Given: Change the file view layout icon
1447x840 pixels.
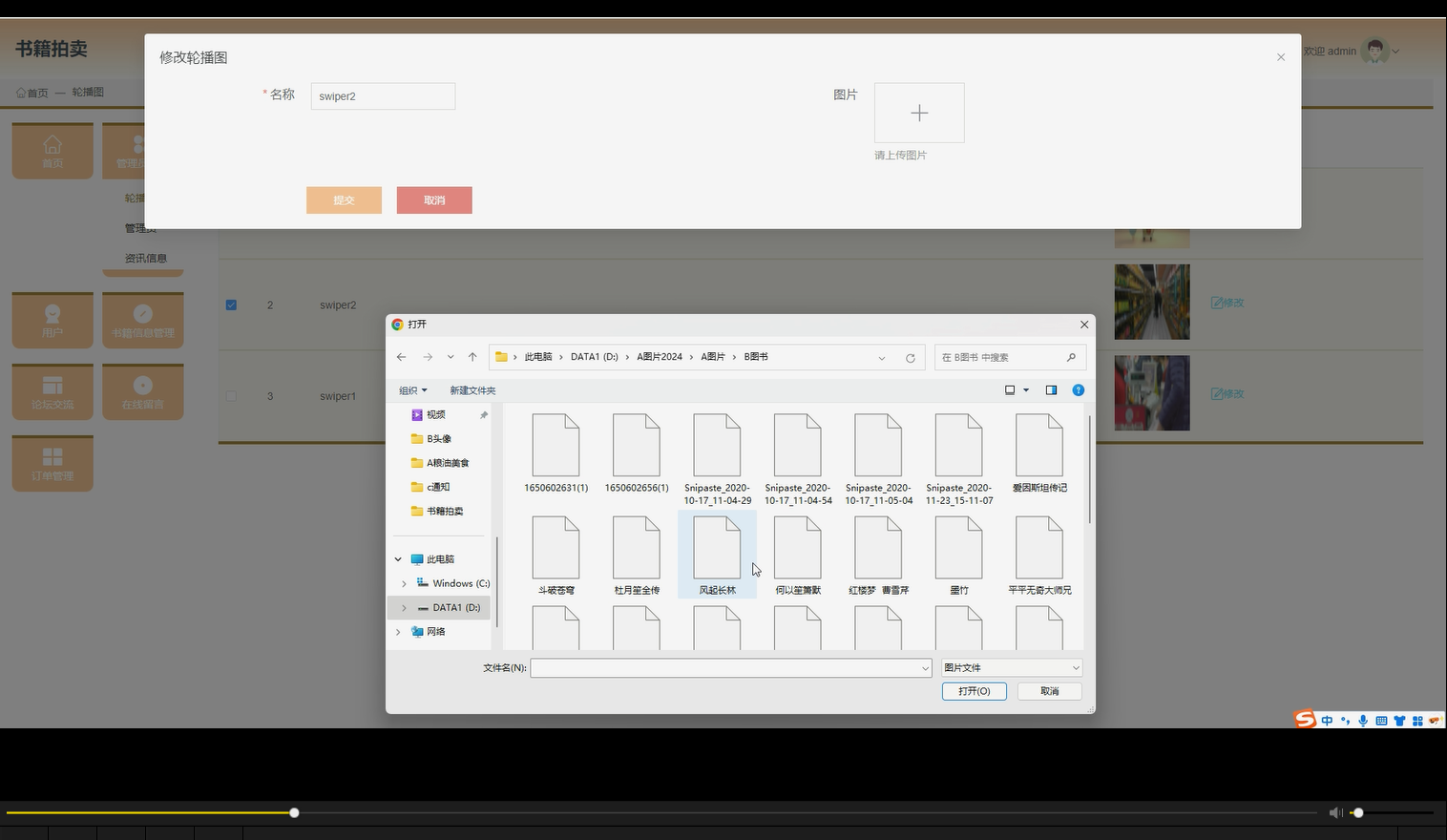Looking at the screenshot, I should coord(1010,390).
